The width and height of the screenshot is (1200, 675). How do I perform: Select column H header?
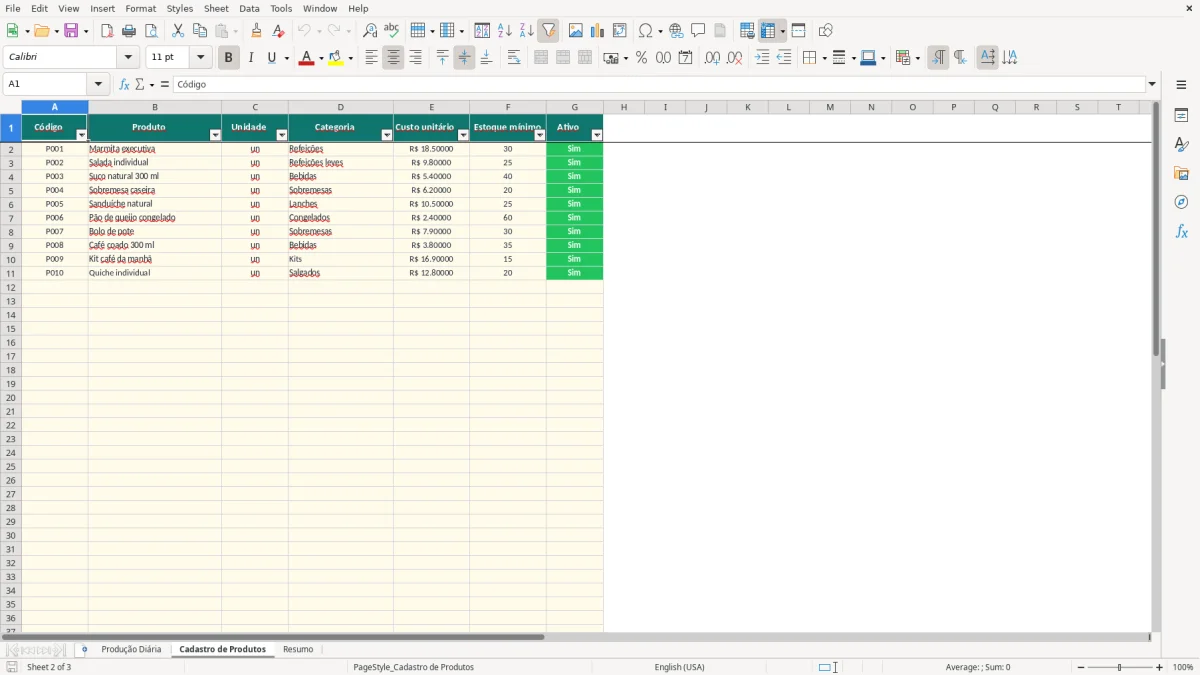tap(624, 107)
